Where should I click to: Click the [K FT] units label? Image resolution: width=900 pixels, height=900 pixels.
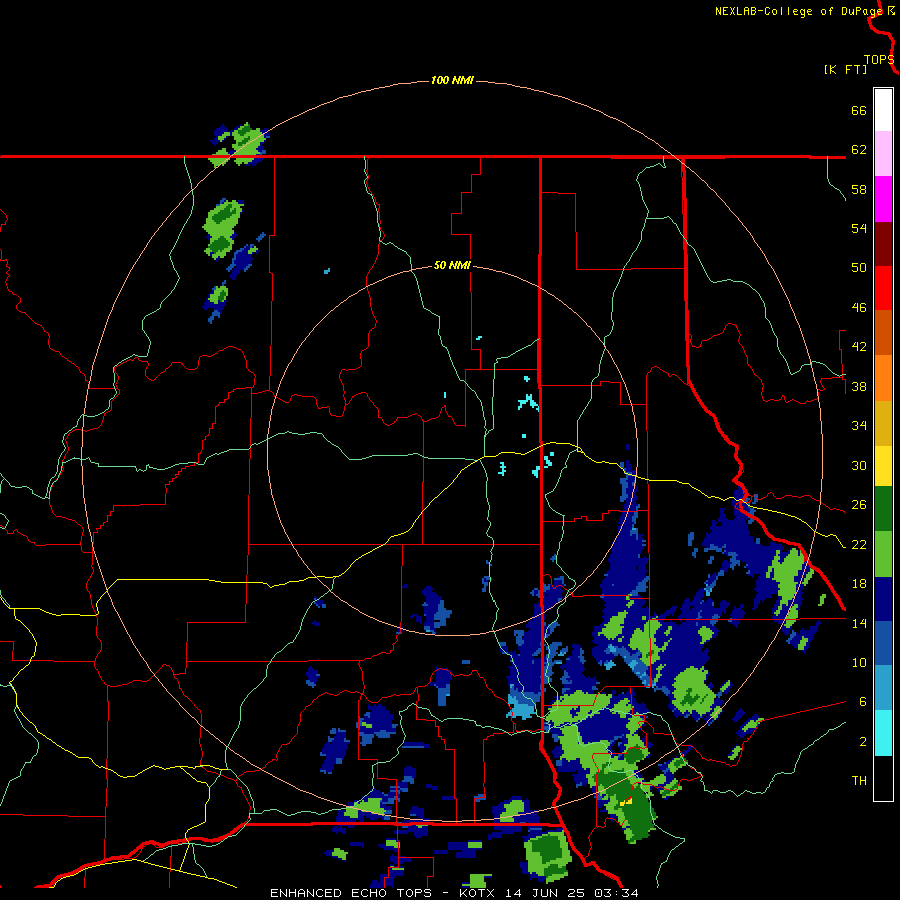[x=845, y=70]
